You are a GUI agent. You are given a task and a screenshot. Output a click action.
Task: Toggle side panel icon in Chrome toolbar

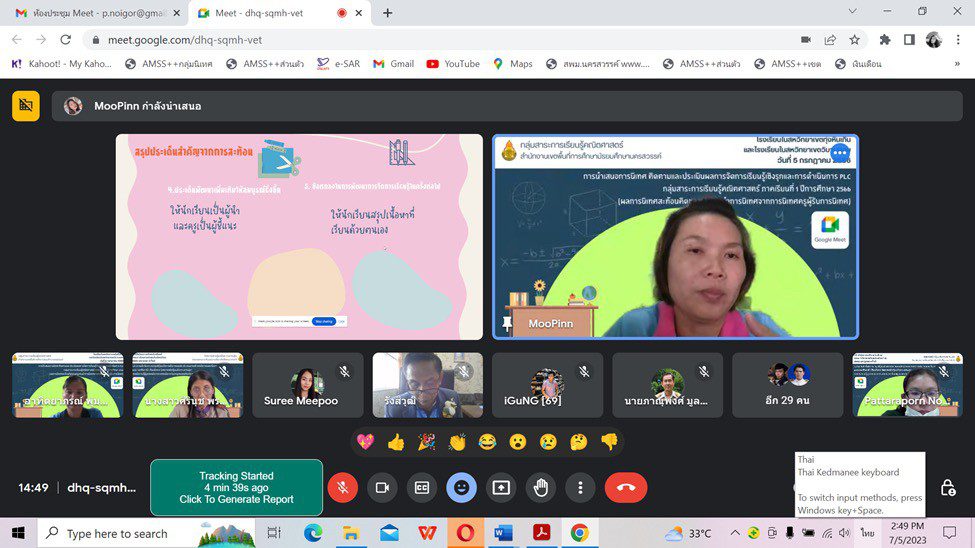pyautogui.click(x=909, y=40)
